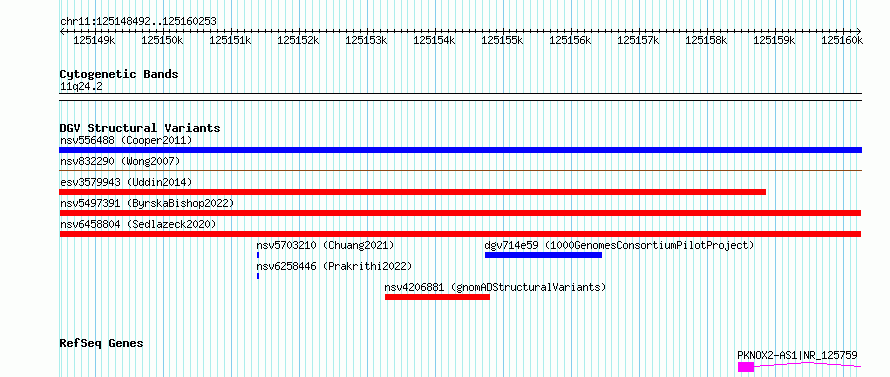Click the 11q24.2 band label
890x377 pixels.
click(x=82, y=87)
